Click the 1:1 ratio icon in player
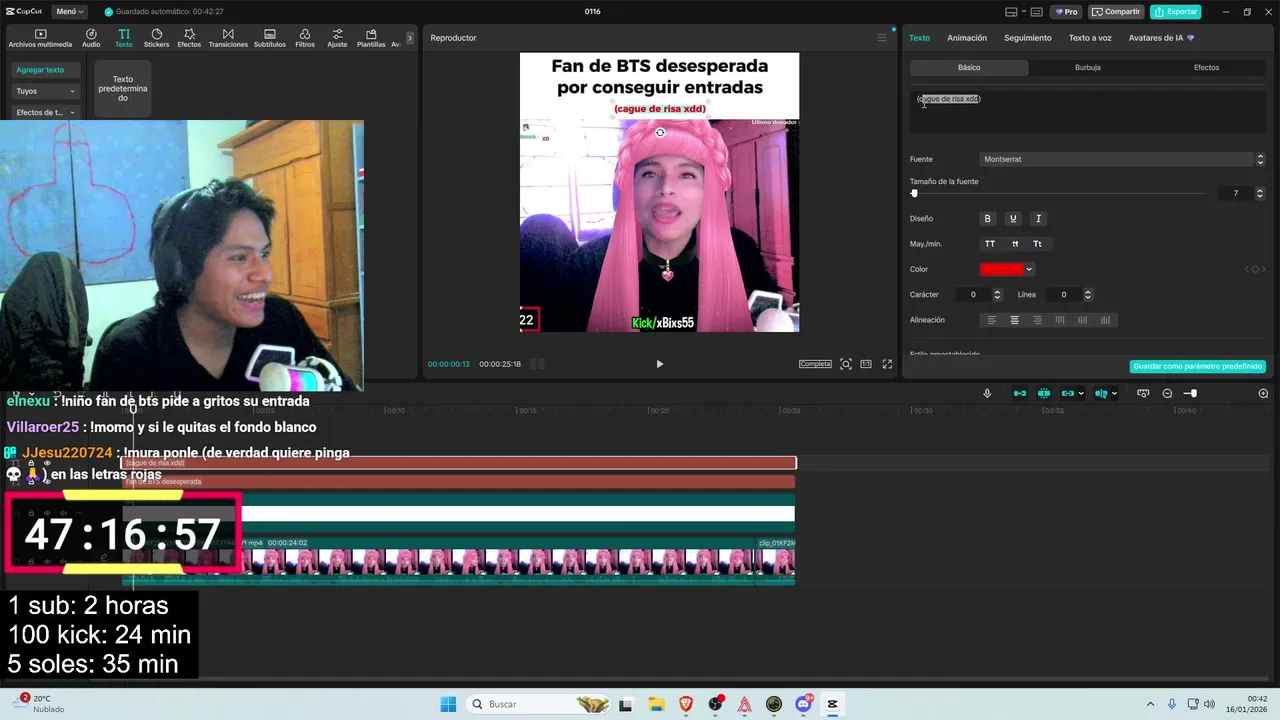Viewport: 1280px width, 720px height. 866,364
